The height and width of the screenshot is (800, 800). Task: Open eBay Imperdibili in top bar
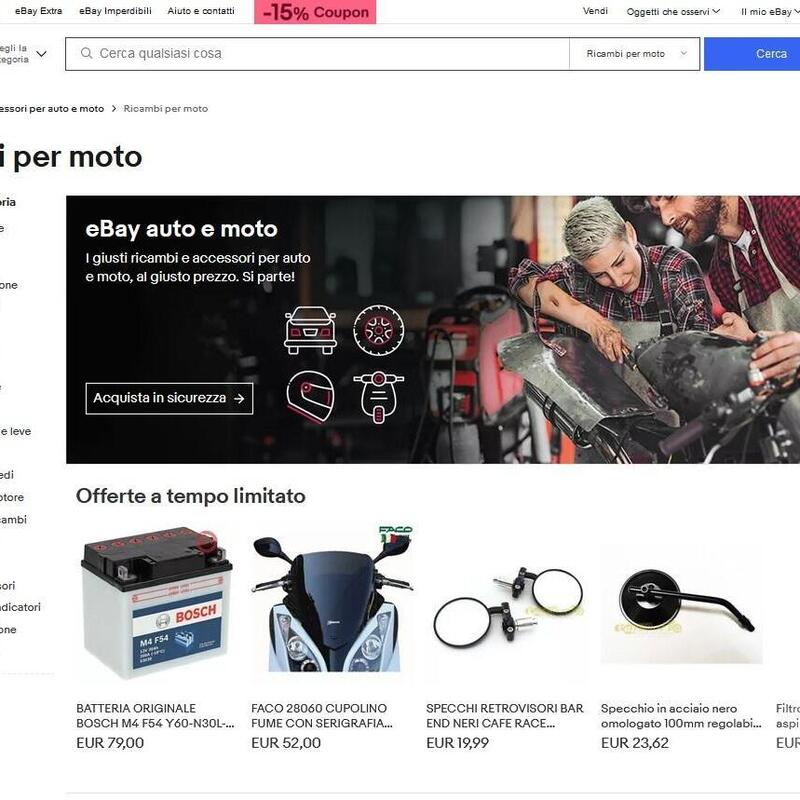pos(115,11)
